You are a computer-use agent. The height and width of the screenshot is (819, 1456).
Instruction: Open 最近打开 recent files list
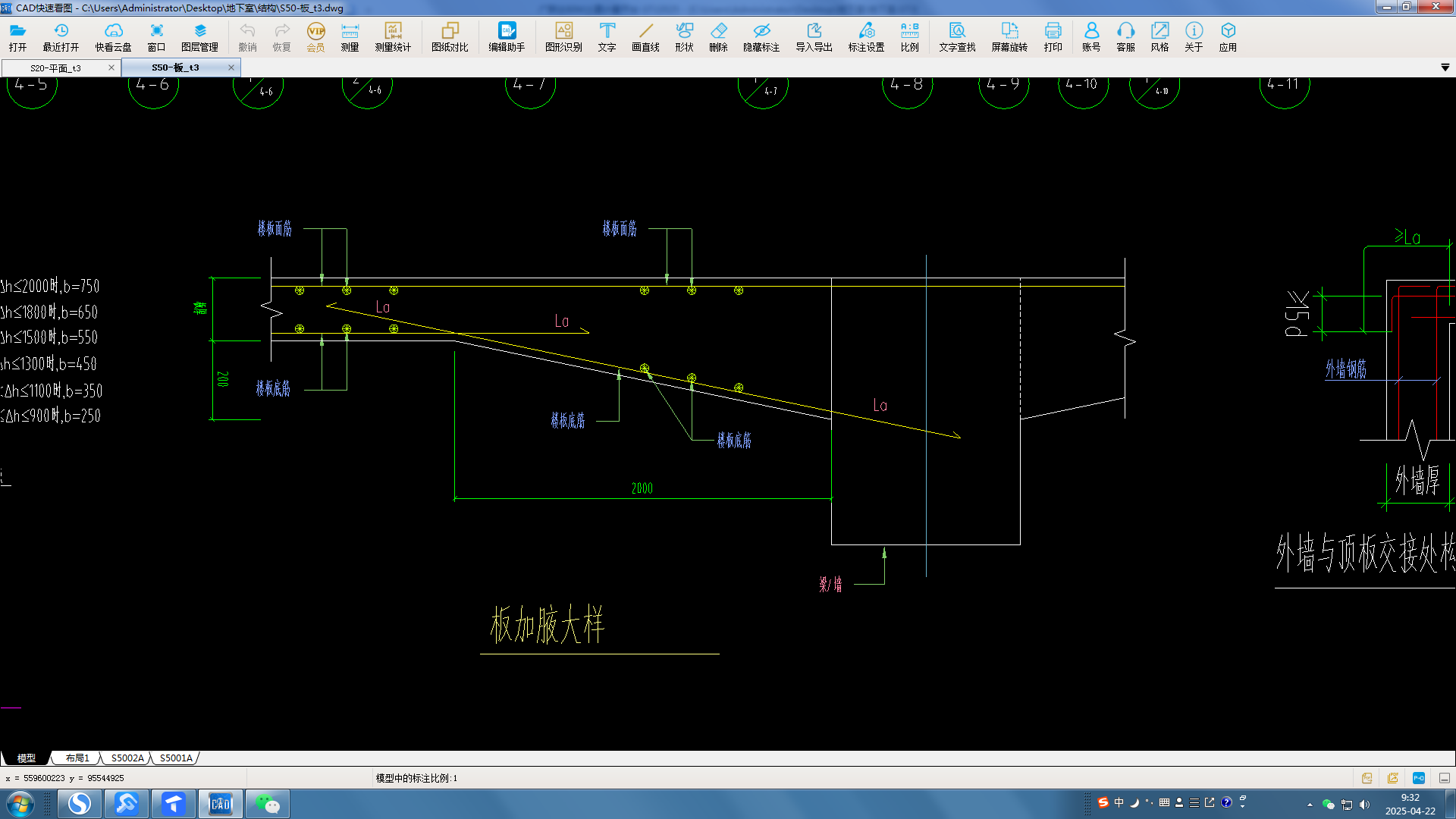(61, 36)
